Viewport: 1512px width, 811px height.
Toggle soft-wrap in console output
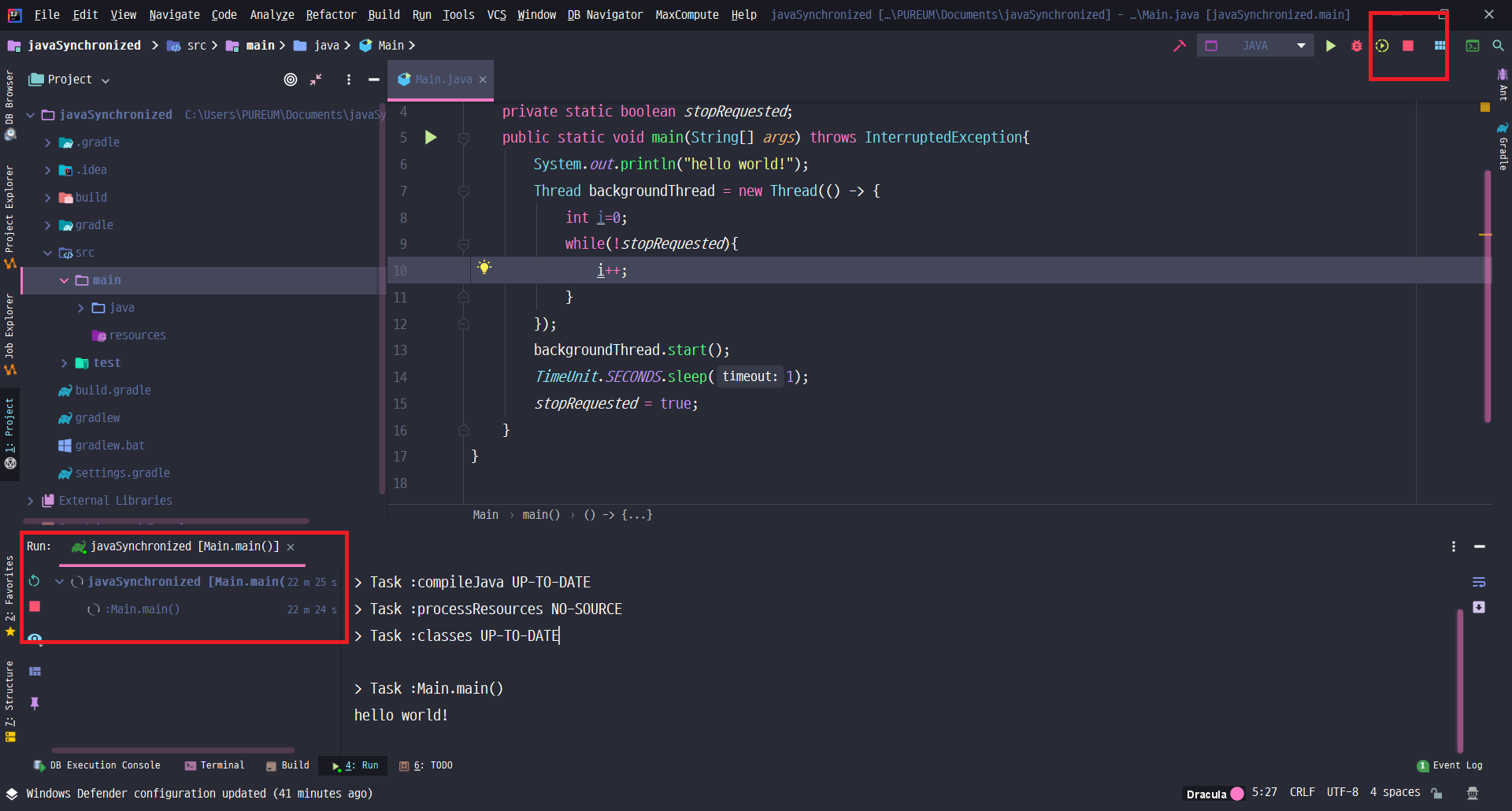coord(1479,582)
